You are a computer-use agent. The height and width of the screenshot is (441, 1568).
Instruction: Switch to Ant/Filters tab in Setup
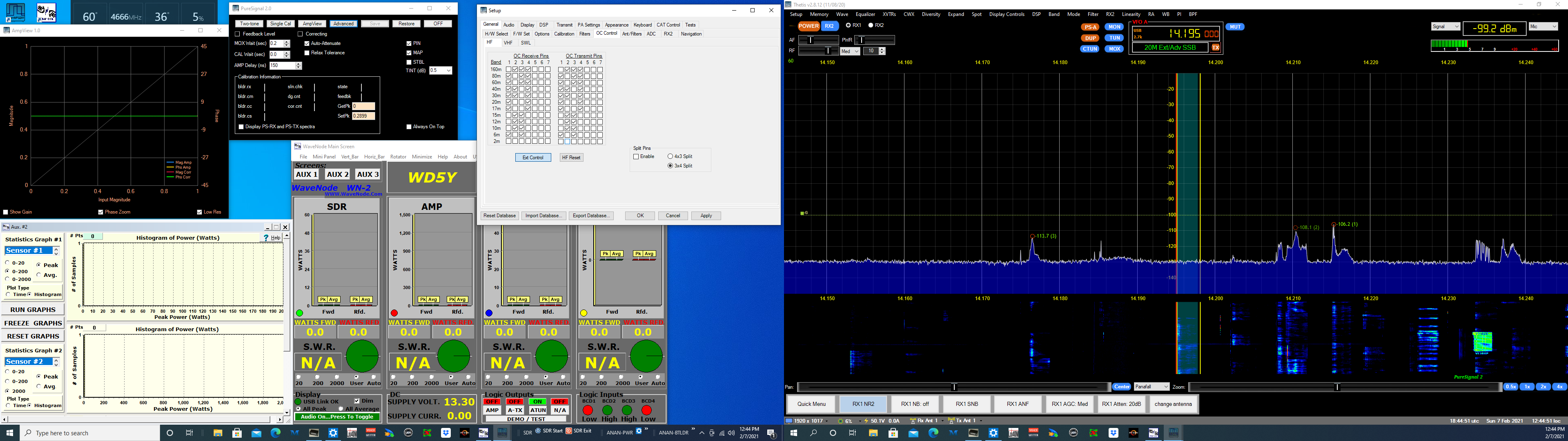(632, 34)
